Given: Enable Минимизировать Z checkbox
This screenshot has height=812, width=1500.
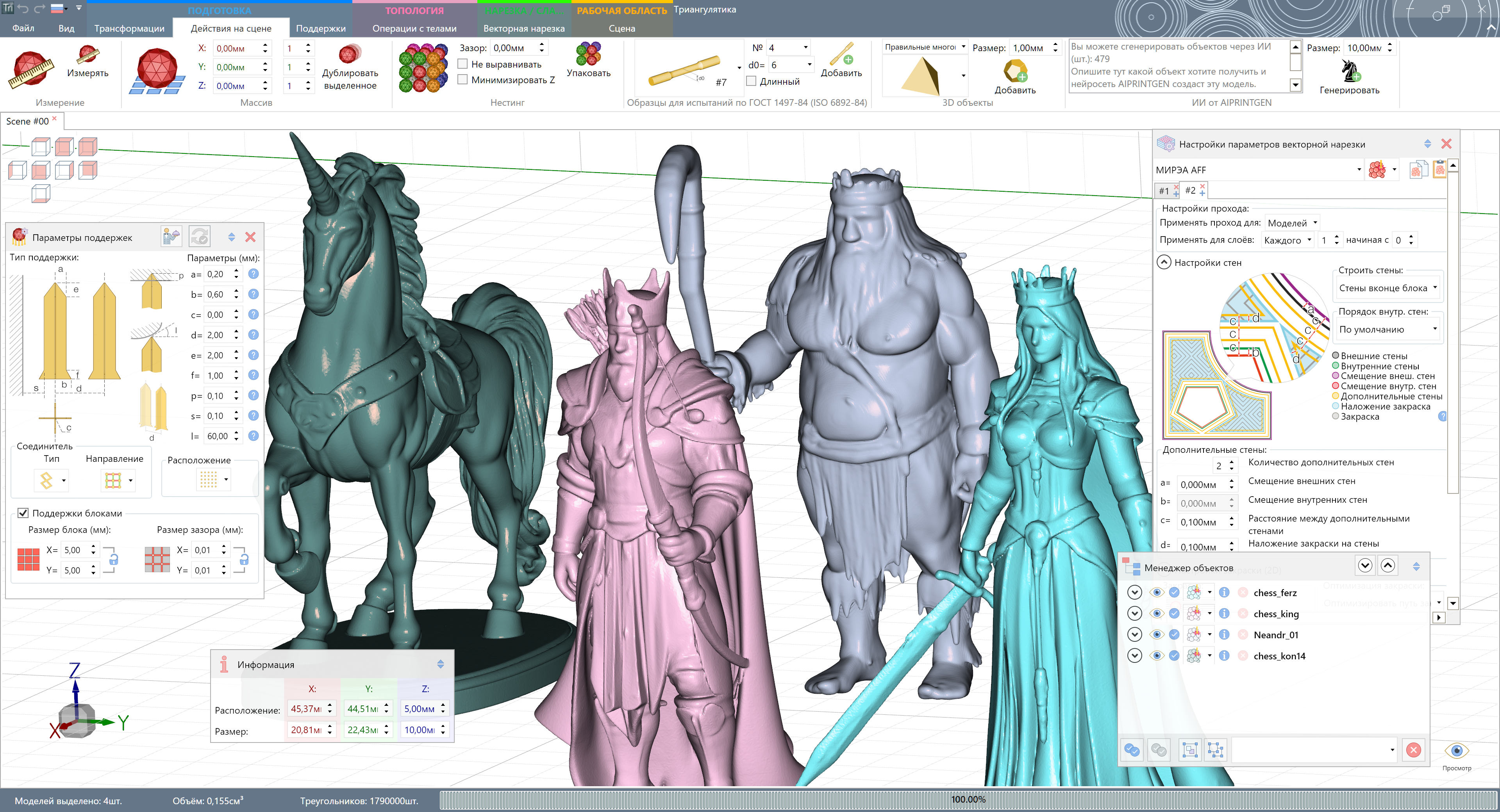Looking at the screenshot, I should pos(463,80).
